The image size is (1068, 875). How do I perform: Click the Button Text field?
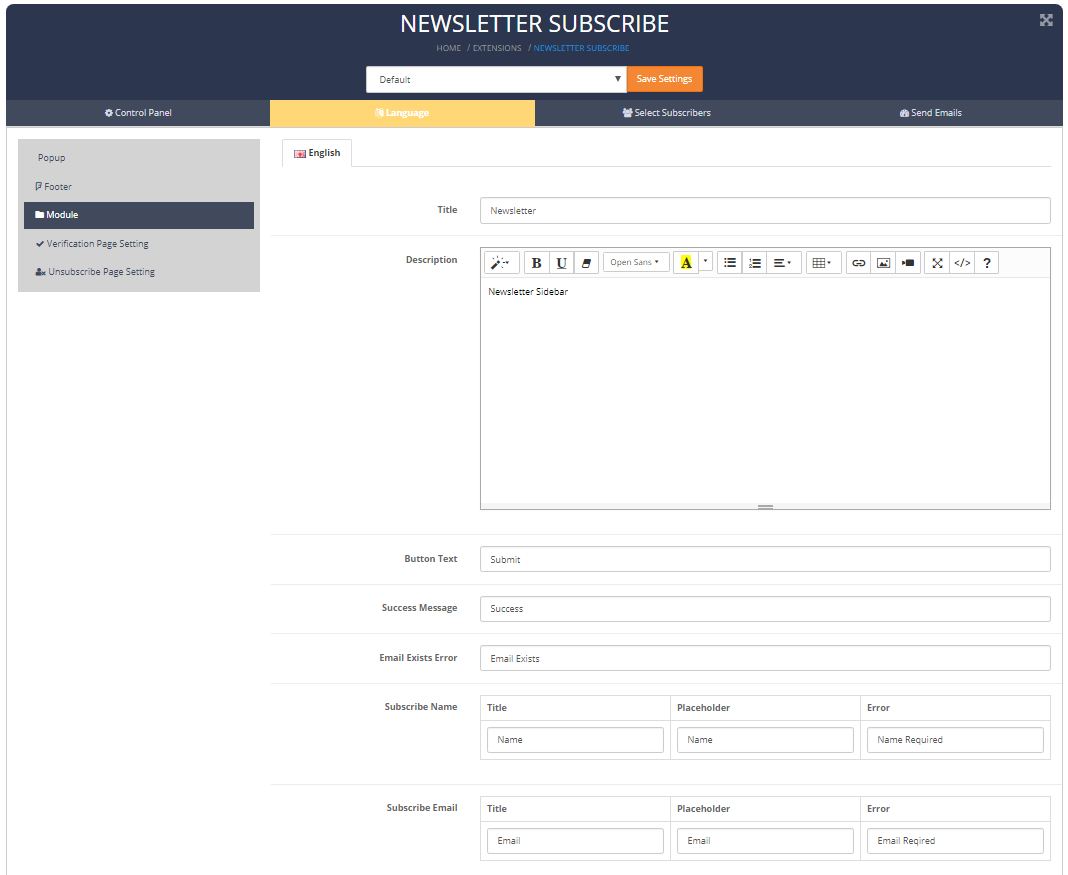point(765,559)
